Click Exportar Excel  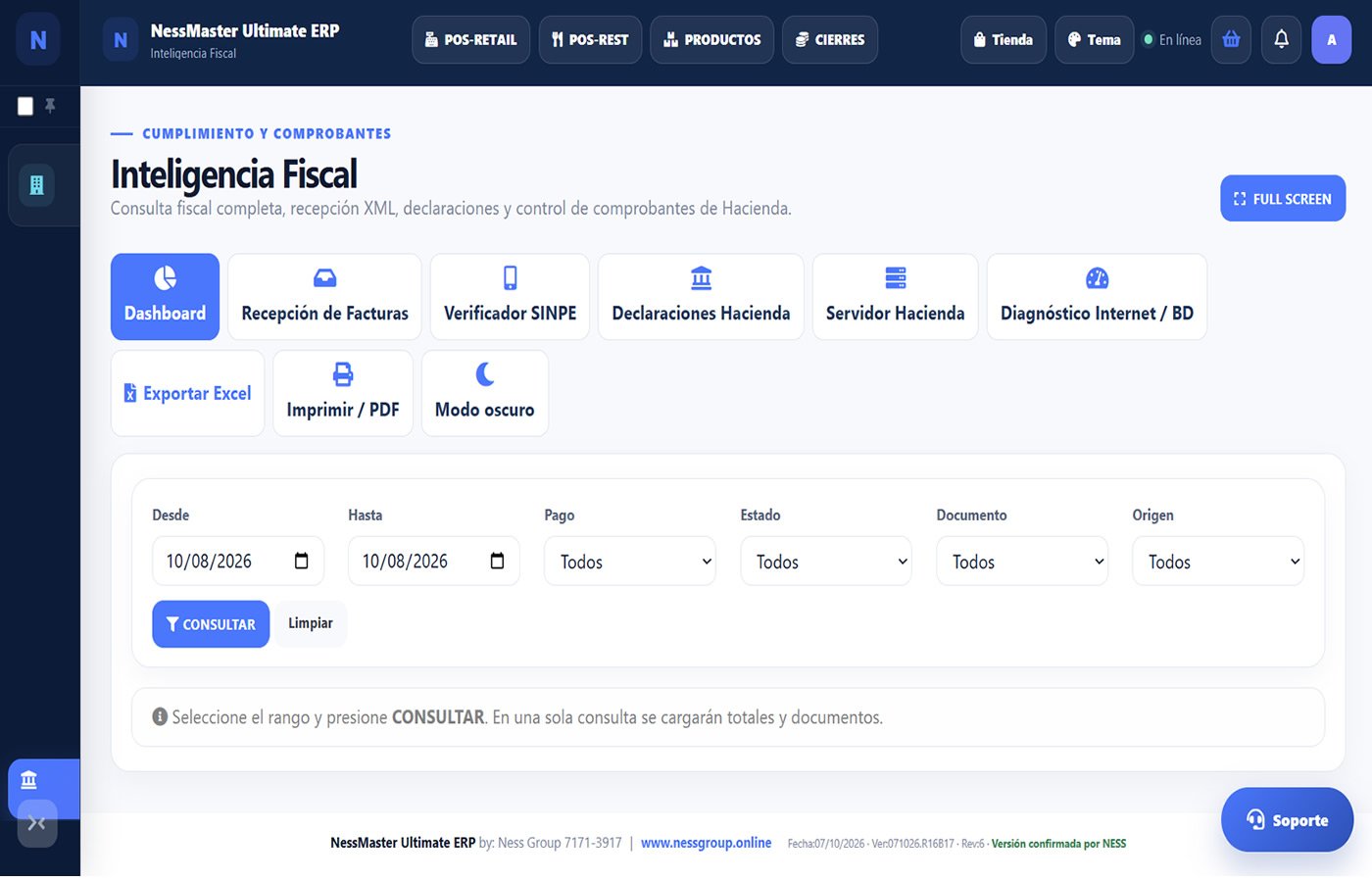click(187, 393)
